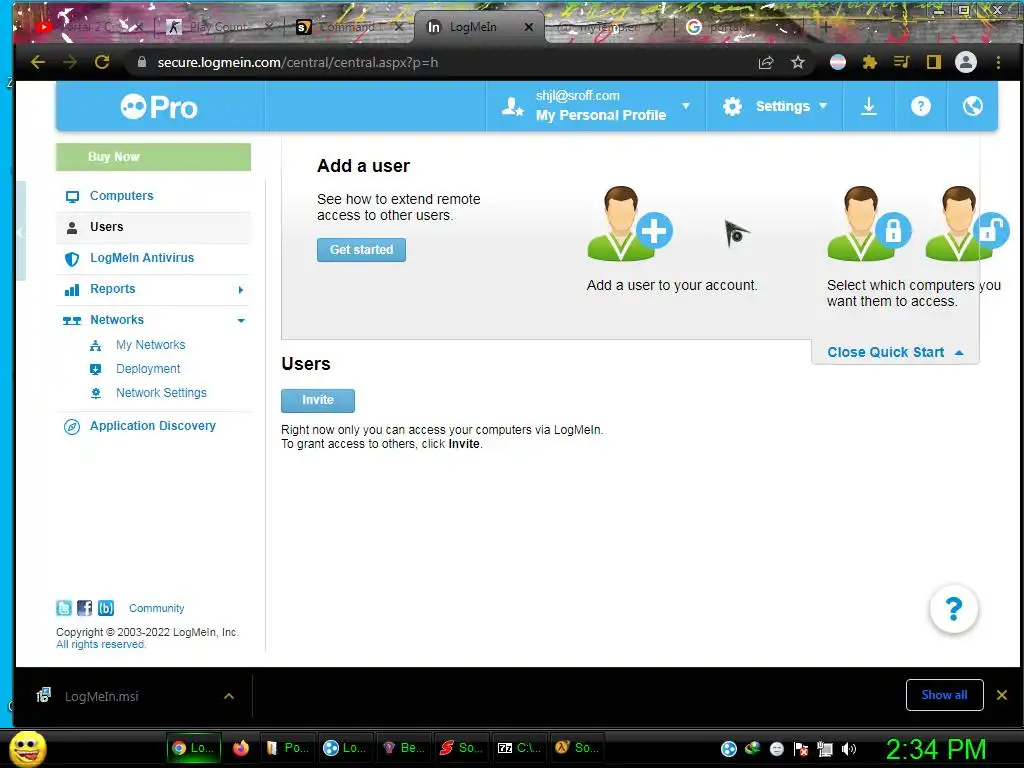Click the striped round extension icon

pos(838,62)
